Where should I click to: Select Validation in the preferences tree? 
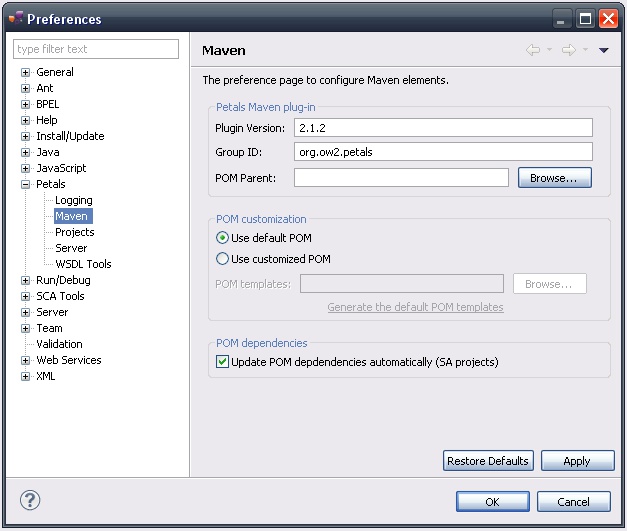point(59,344)
